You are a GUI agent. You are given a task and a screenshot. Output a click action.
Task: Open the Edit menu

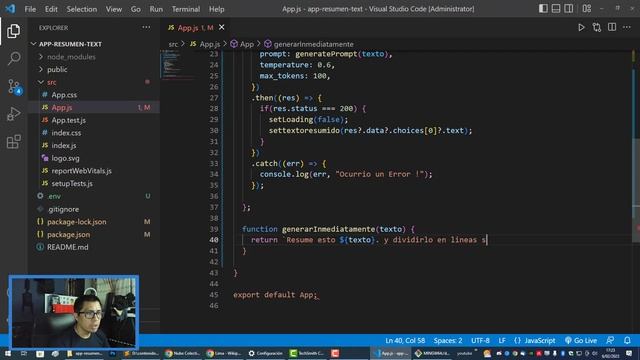point(51,9)
